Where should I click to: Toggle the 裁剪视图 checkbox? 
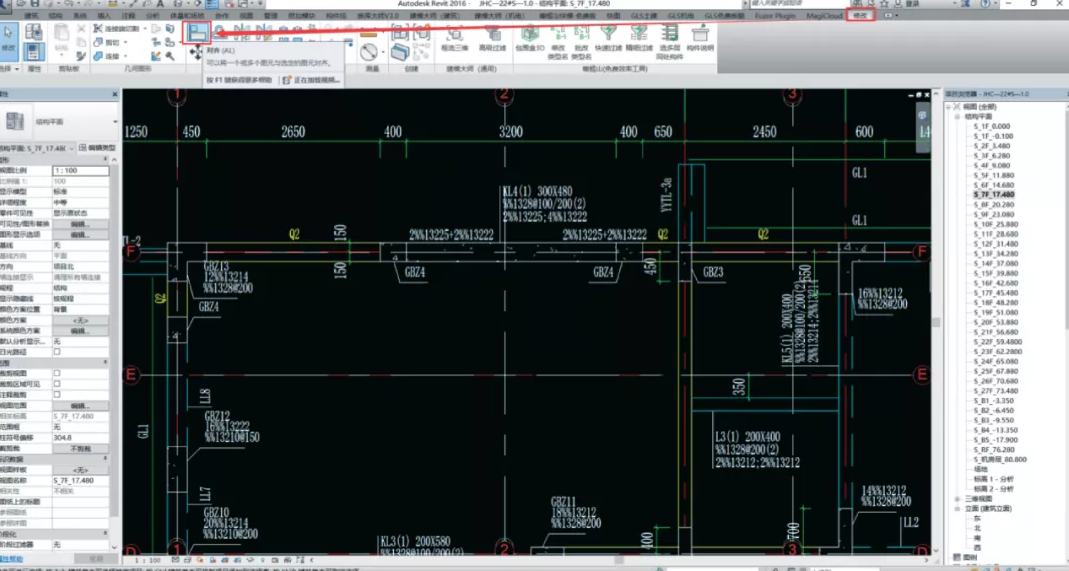[57, 373]
